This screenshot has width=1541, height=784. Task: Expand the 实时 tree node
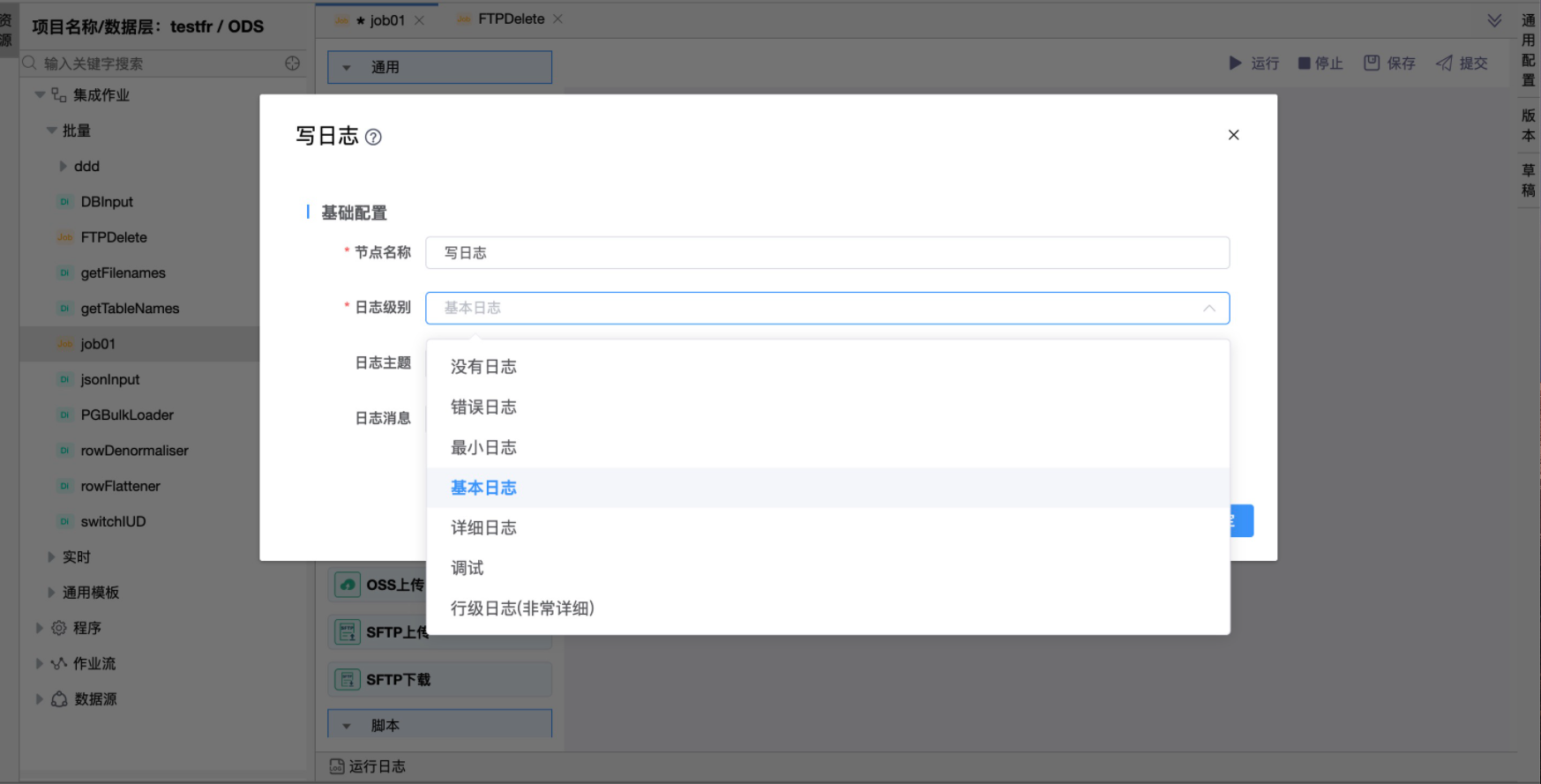pos(52,557)
